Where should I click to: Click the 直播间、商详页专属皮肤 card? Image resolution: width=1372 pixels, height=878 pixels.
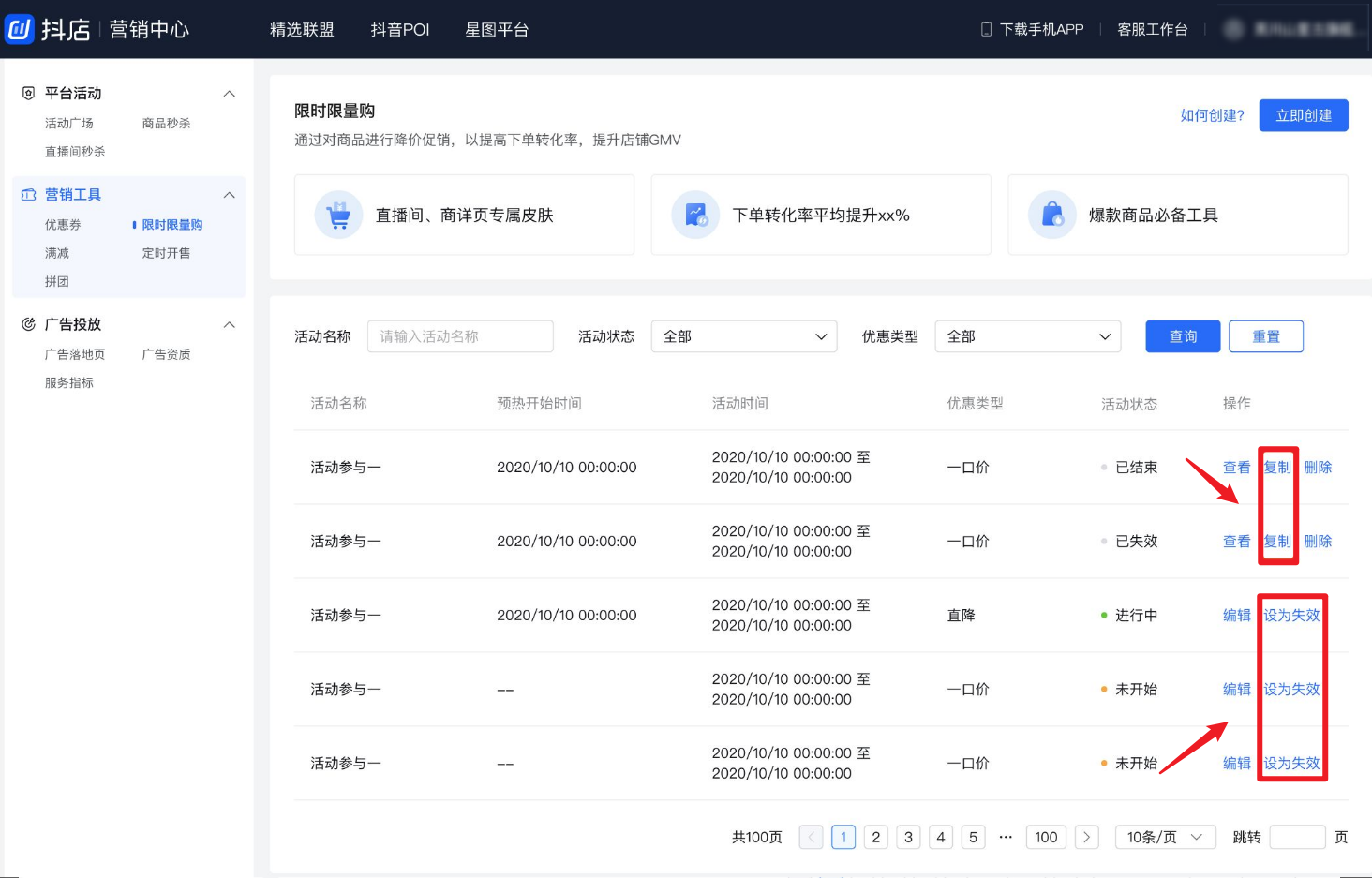coord(464,215)
